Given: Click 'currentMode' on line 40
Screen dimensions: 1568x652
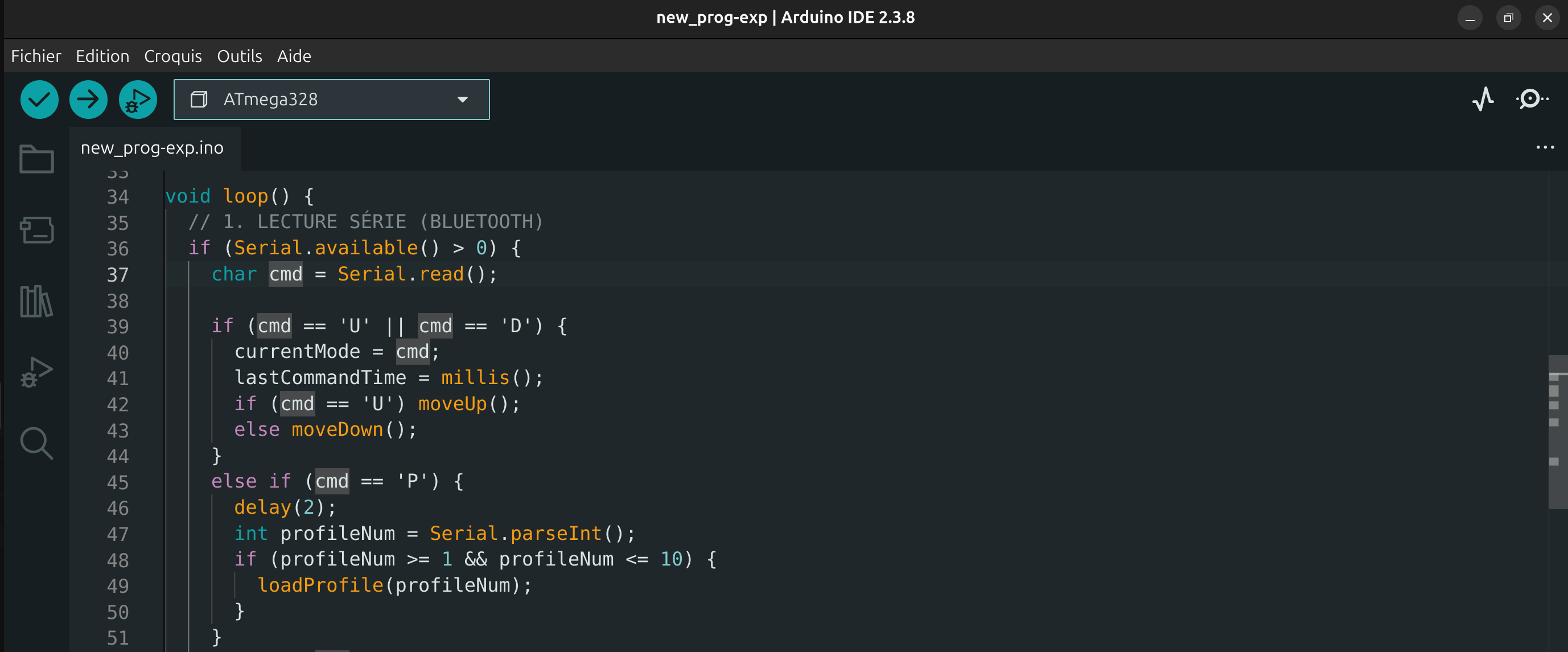Looking at the screenshot, I should (297, 352).
